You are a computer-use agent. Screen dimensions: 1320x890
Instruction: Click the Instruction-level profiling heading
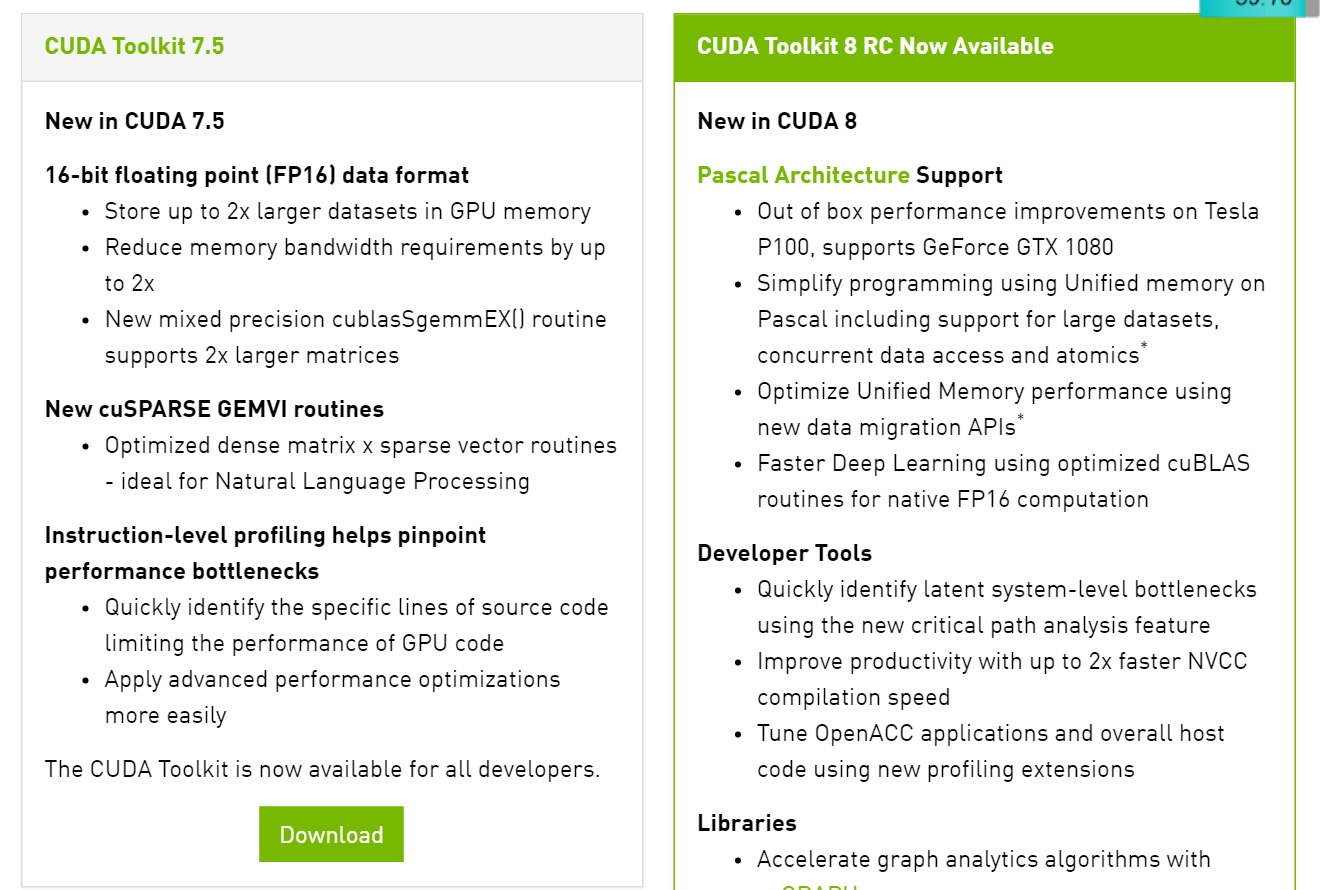(x=265, y=553)
